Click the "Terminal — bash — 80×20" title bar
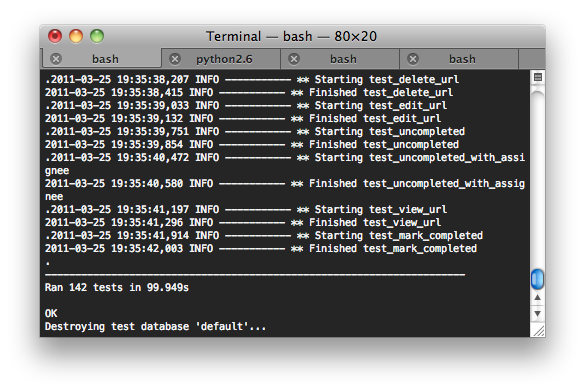This screenshot has height=392, width=585. click(x=291, y=37)
